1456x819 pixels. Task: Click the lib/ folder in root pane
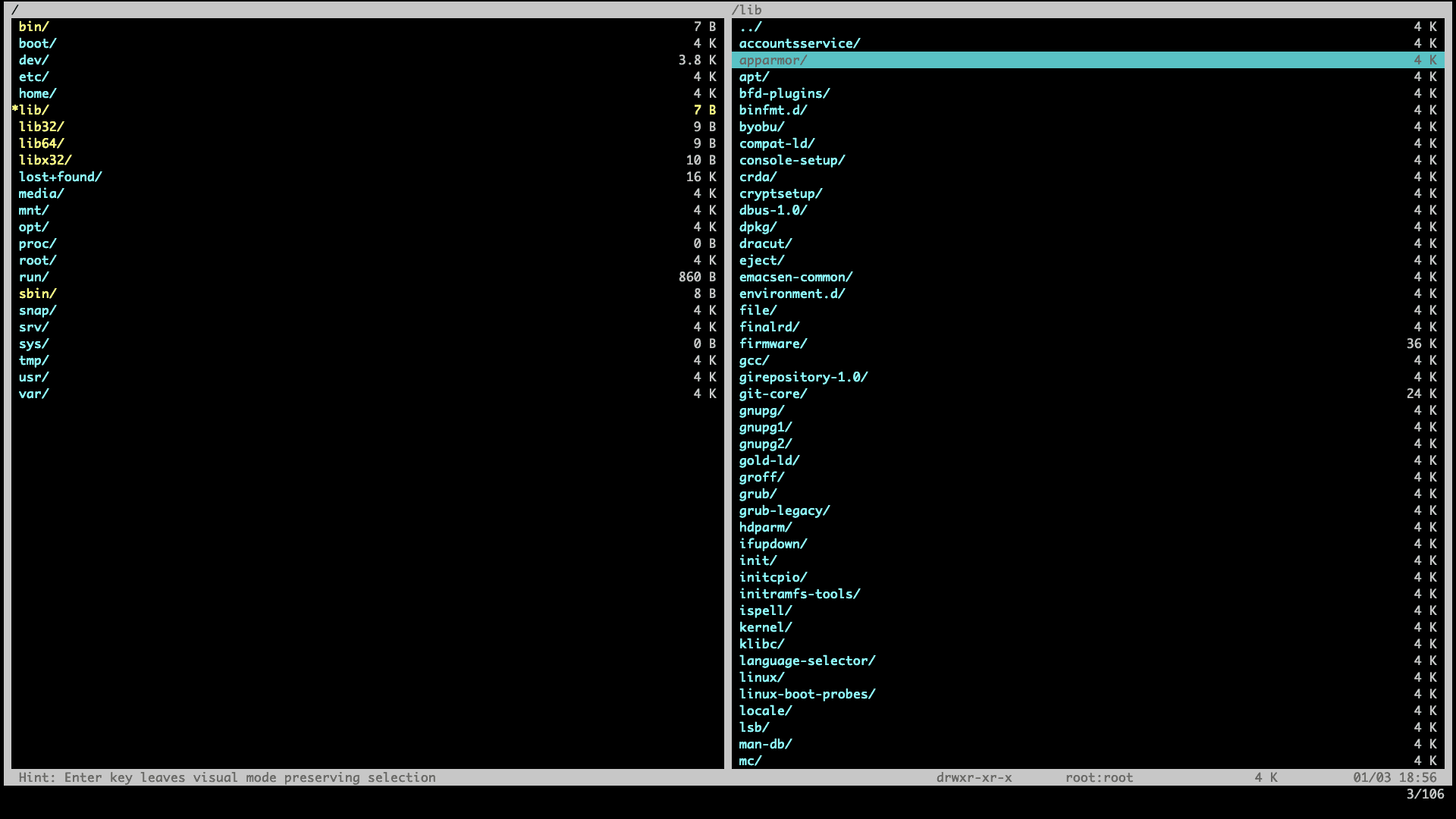(33, 110)
